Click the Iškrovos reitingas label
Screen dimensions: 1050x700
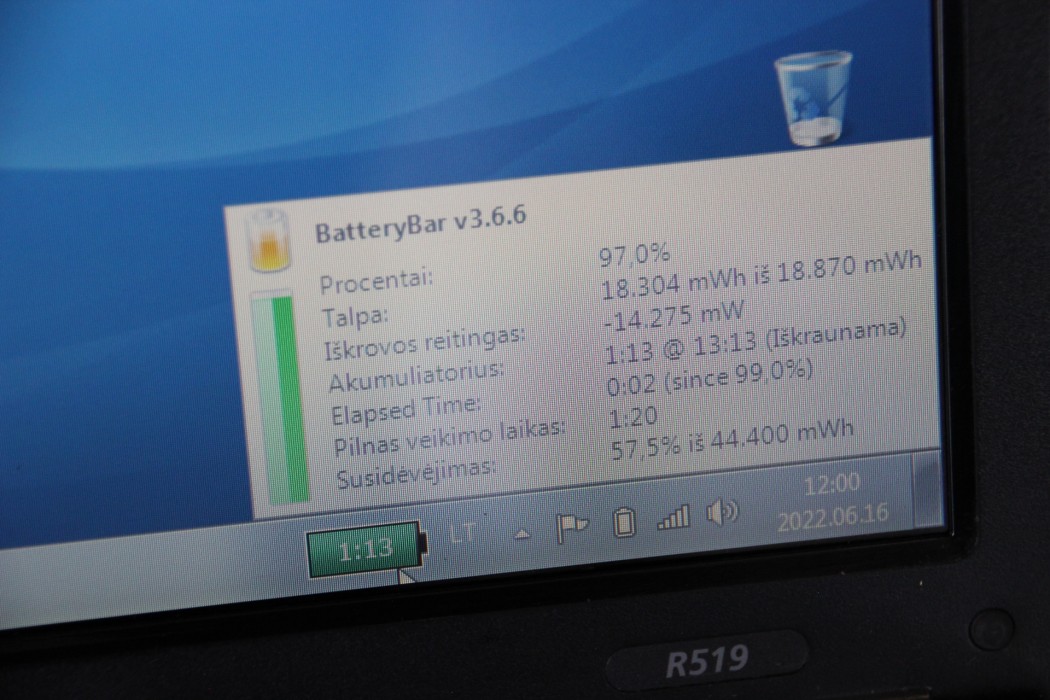[425, 343]
